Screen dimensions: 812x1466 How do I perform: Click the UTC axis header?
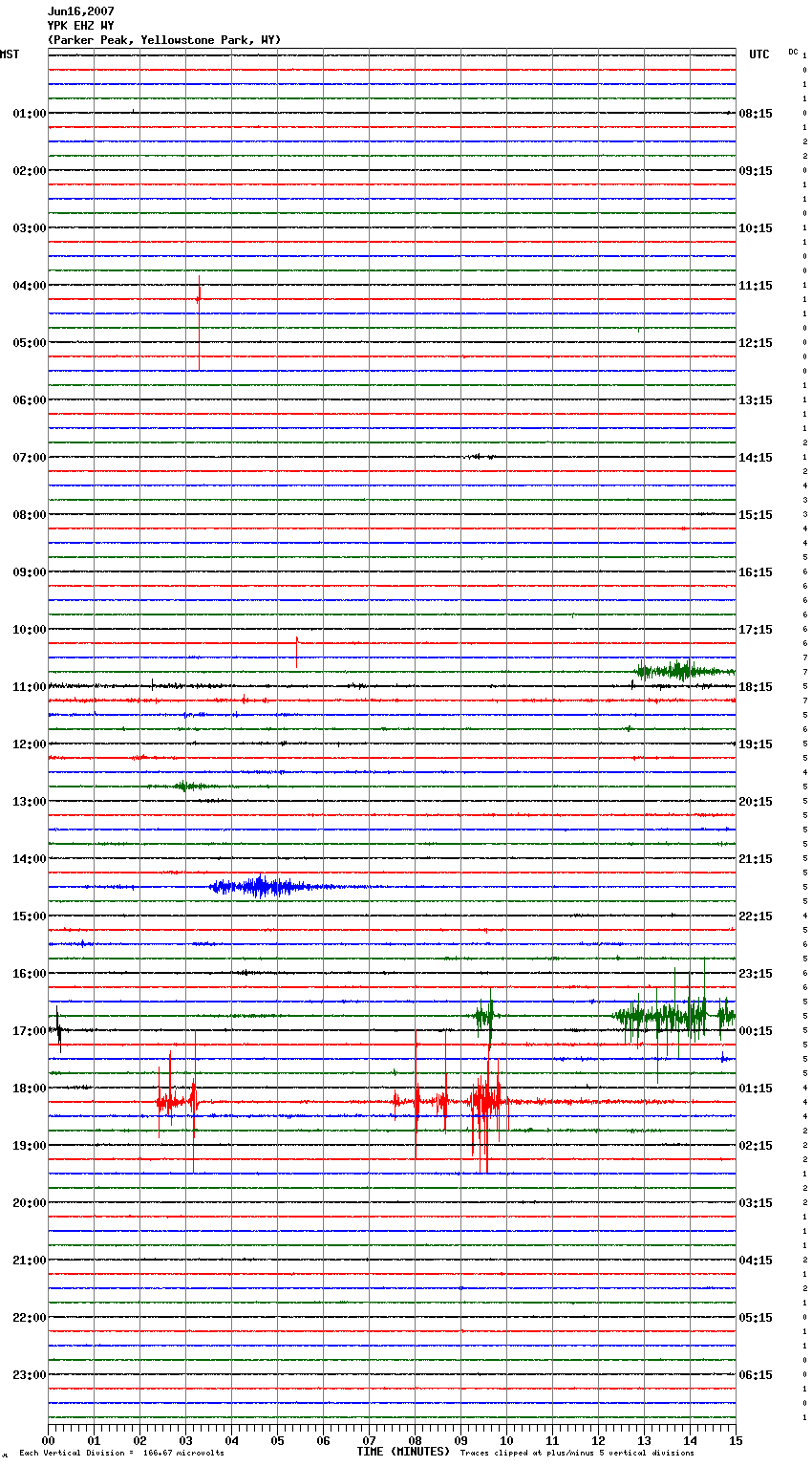coord(759,54)
